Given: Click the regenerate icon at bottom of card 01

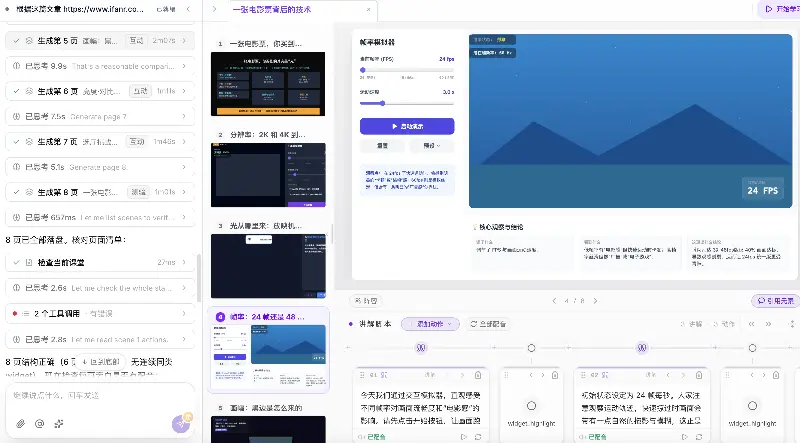Looking at the screenshot, I should click(478, 437).
